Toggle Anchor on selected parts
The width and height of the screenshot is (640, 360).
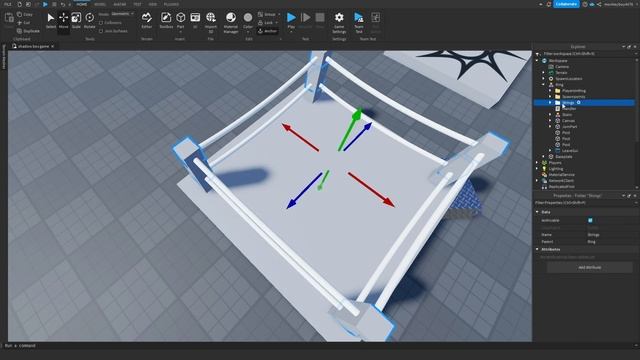pyautogui.click(x=268, y=31)
